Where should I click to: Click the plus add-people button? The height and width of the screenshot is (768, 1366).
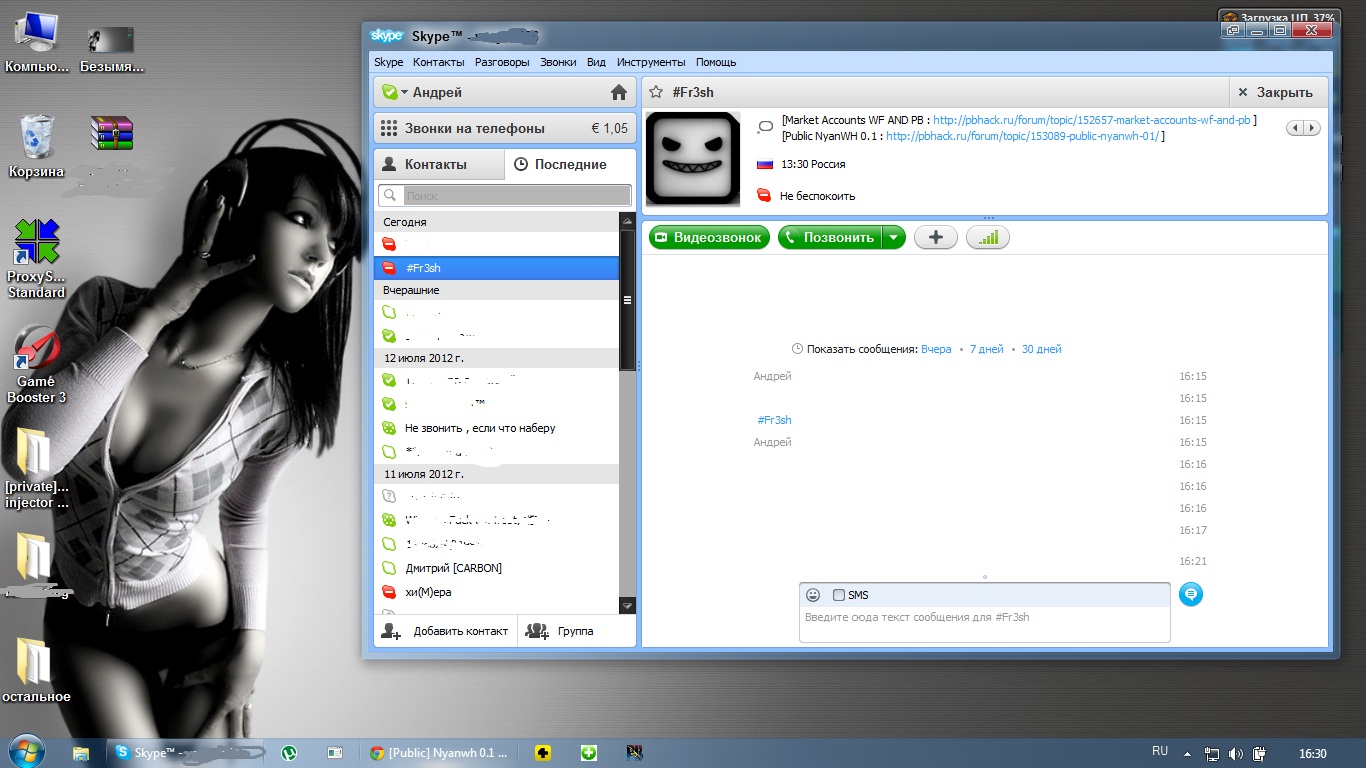click(x=936, y=237)
